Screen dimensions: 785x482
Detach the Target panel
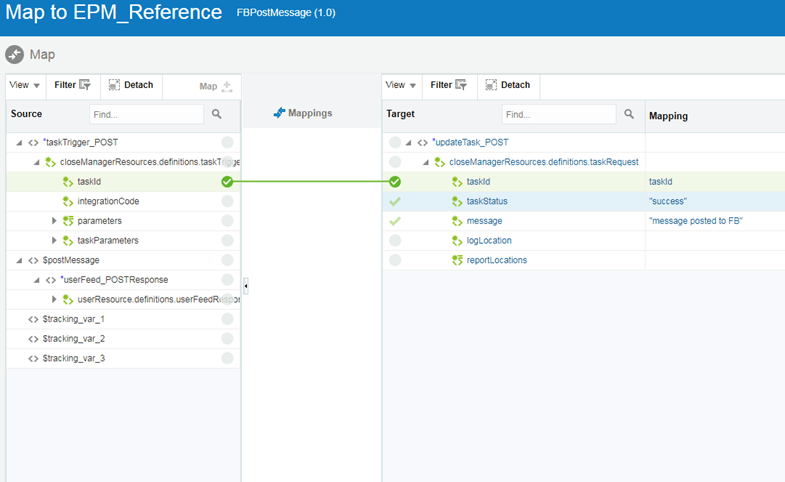508,85
